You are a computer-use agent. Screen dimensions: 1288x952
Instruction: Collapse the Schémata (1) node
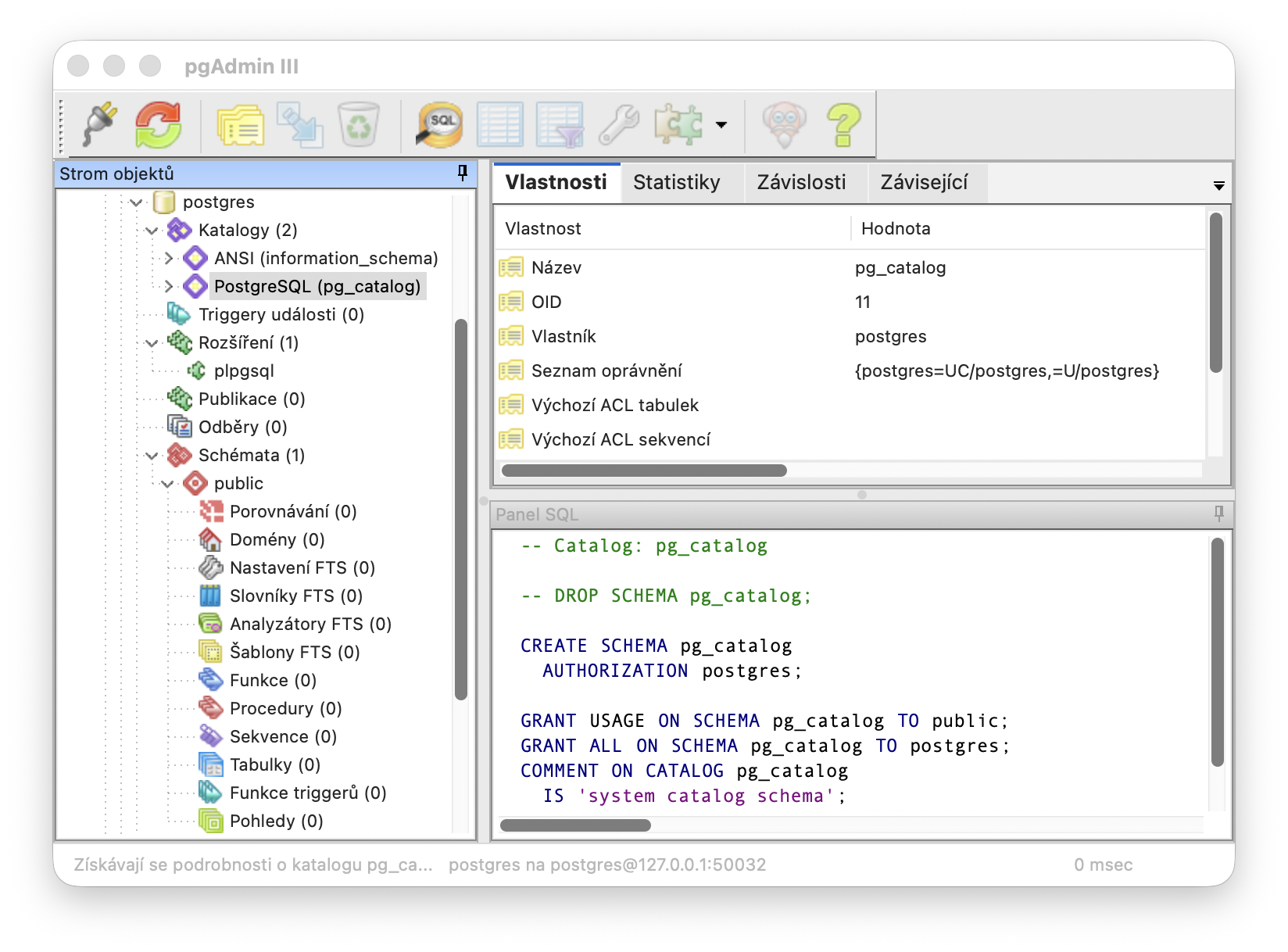[152, 456]
